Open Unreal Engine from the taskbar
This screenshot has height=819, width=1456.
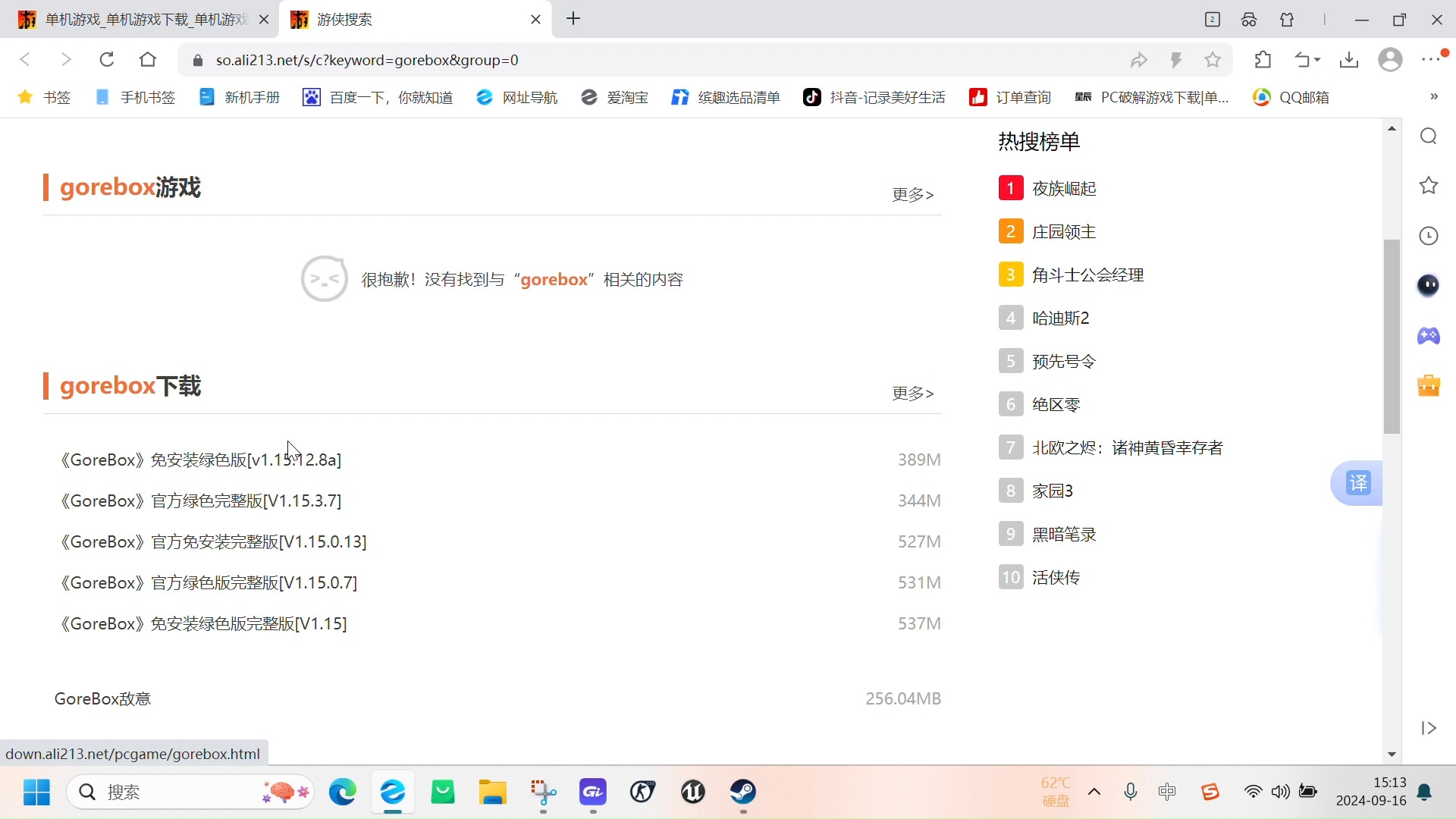[x=693, y=792]
